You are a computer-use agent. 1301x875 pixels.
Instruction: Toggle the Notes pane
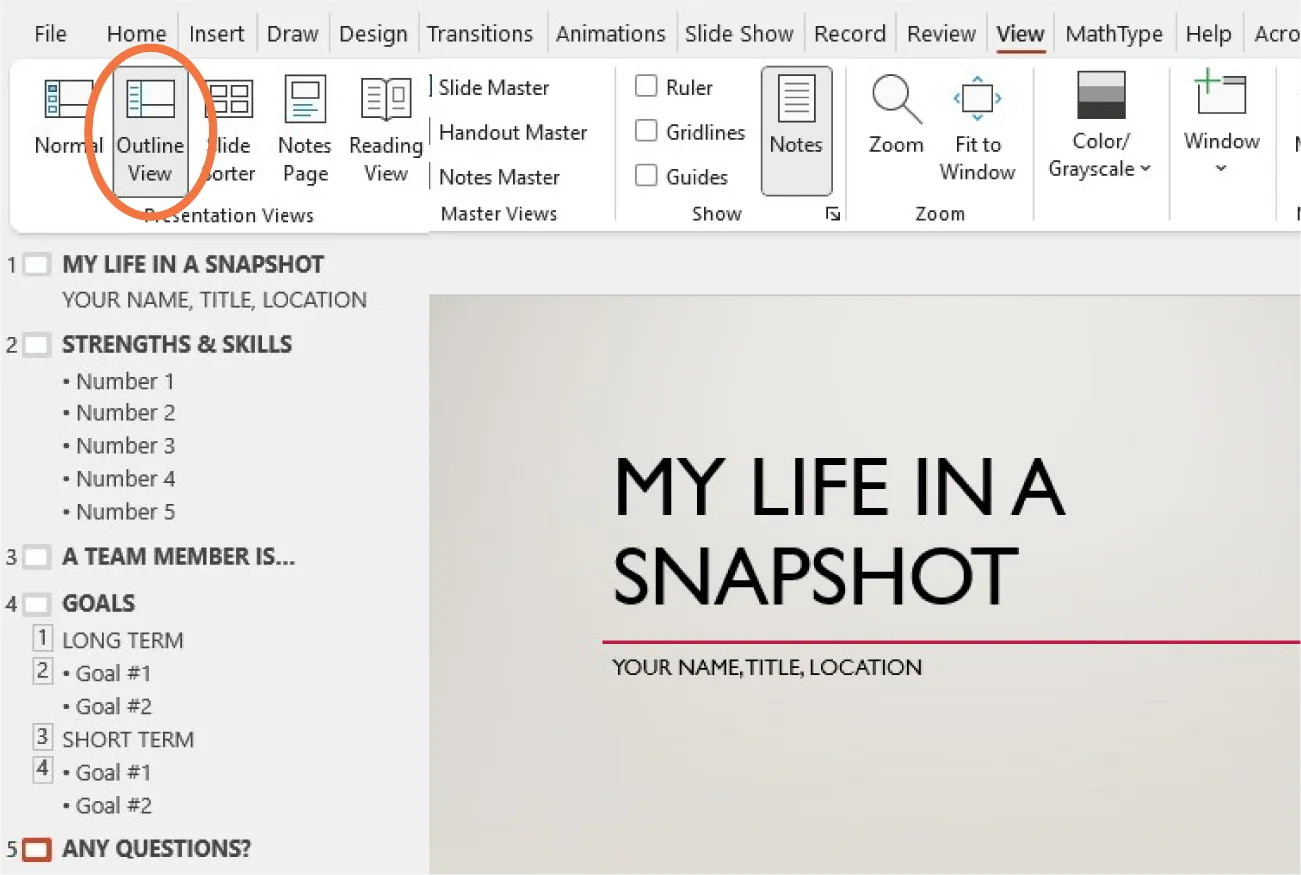pyautogui.click(x=796, y=124)
